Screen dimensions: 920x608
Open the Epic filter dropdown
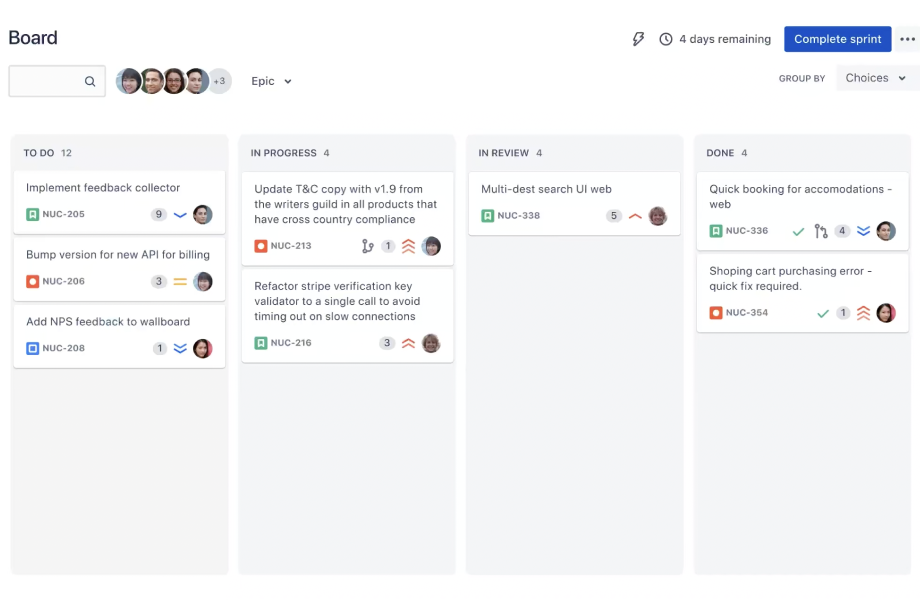click(270, 81)
